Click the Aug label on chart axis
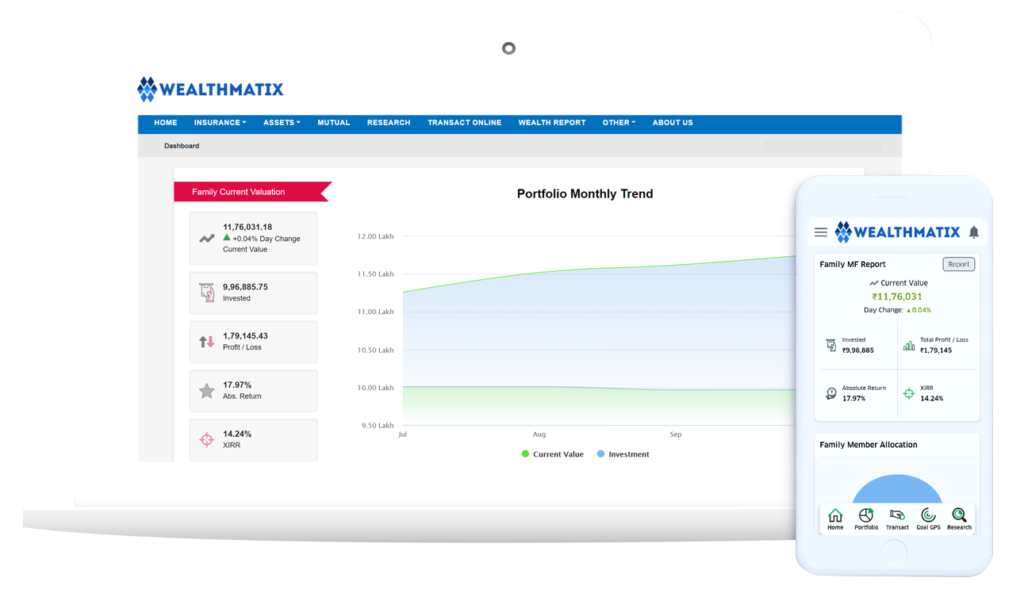Image resolution: width=1024 pixels, height=597 pixels. (x=539, y=434)
